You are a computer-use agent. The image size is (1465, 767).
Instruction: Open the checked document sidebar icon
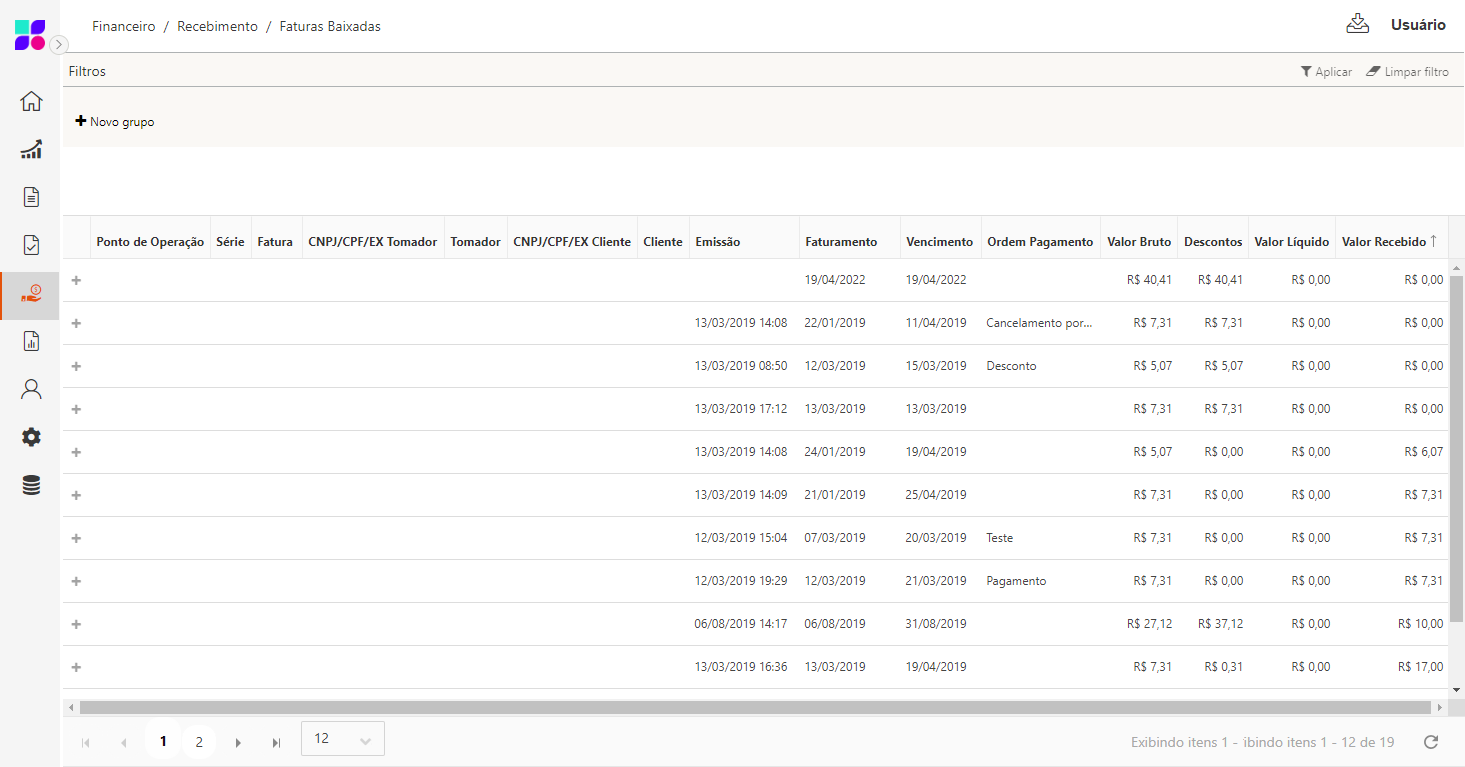(x=31, y=245)
